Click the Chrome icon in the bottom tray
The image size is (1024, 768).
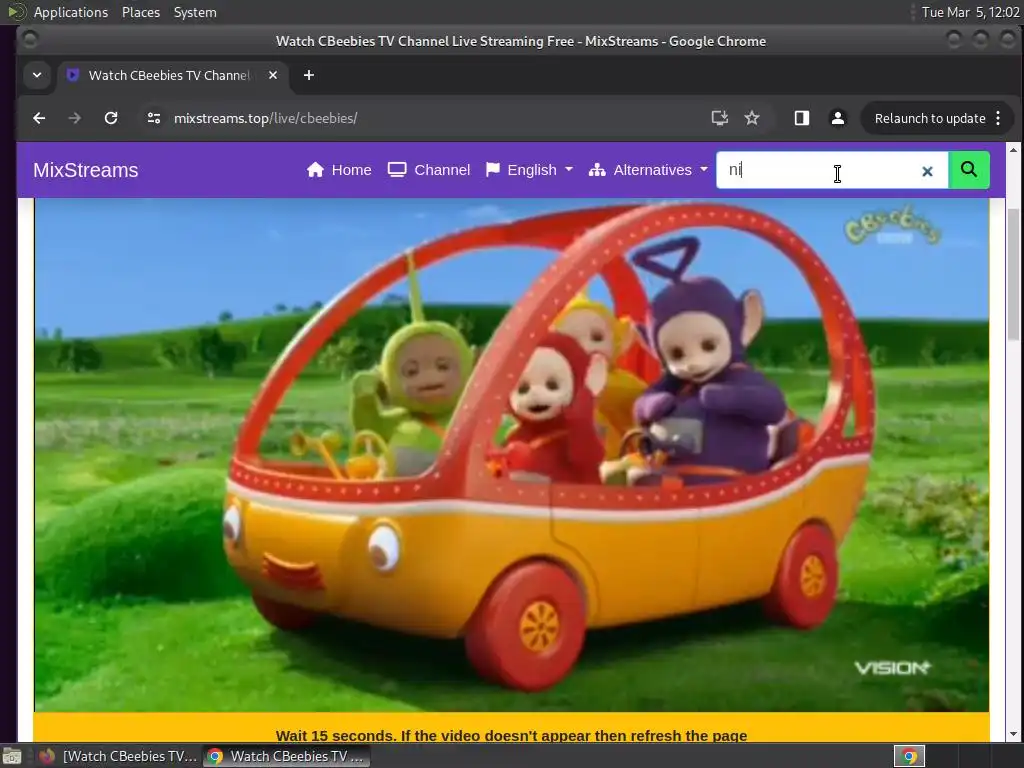(x=909, y=756)
